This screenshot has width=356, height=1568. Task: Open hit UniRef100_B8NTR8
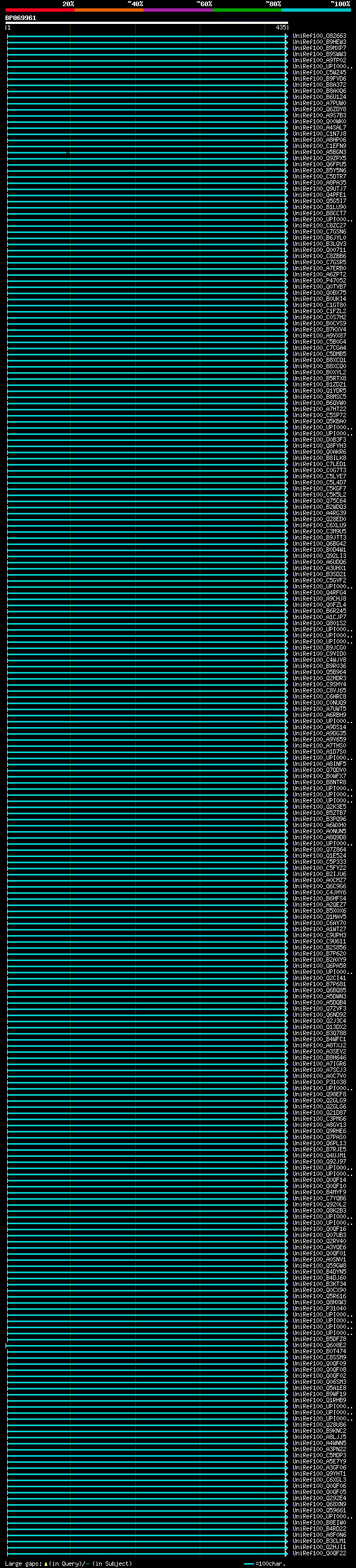319,782
